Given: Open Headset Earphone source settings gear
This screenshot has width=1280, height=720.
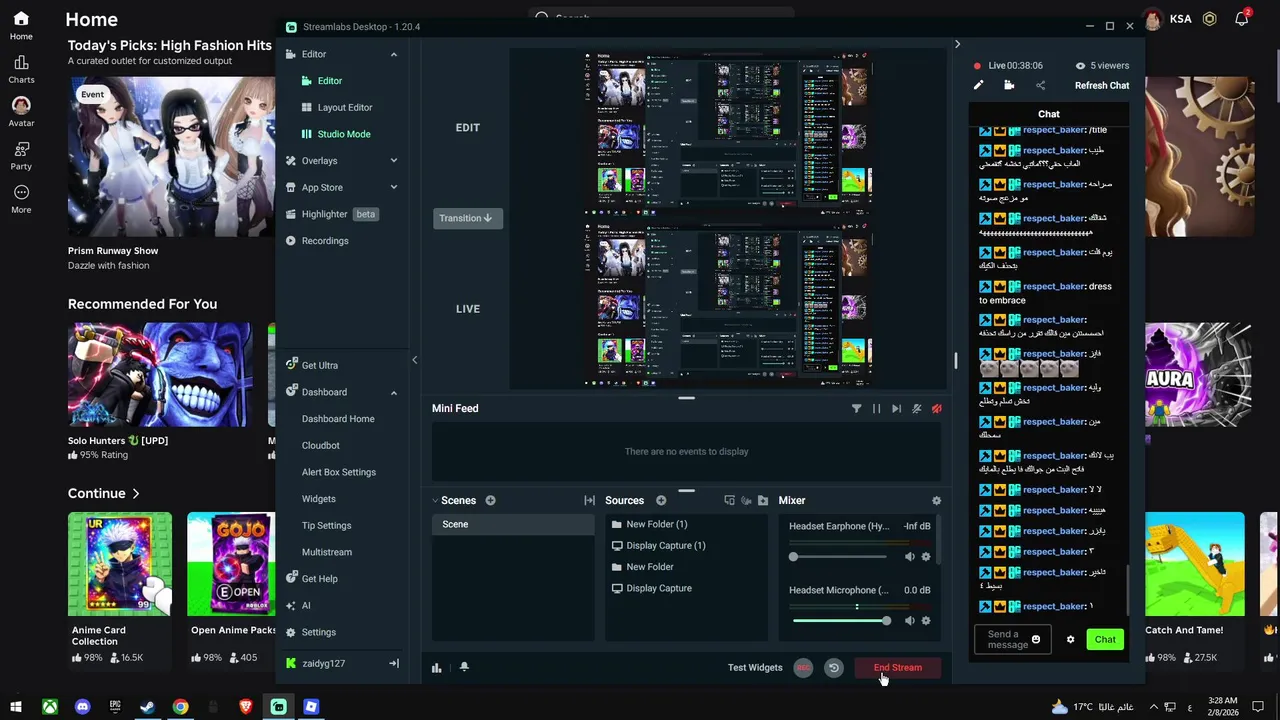Looking at the screenshot, I should point(926,557).
